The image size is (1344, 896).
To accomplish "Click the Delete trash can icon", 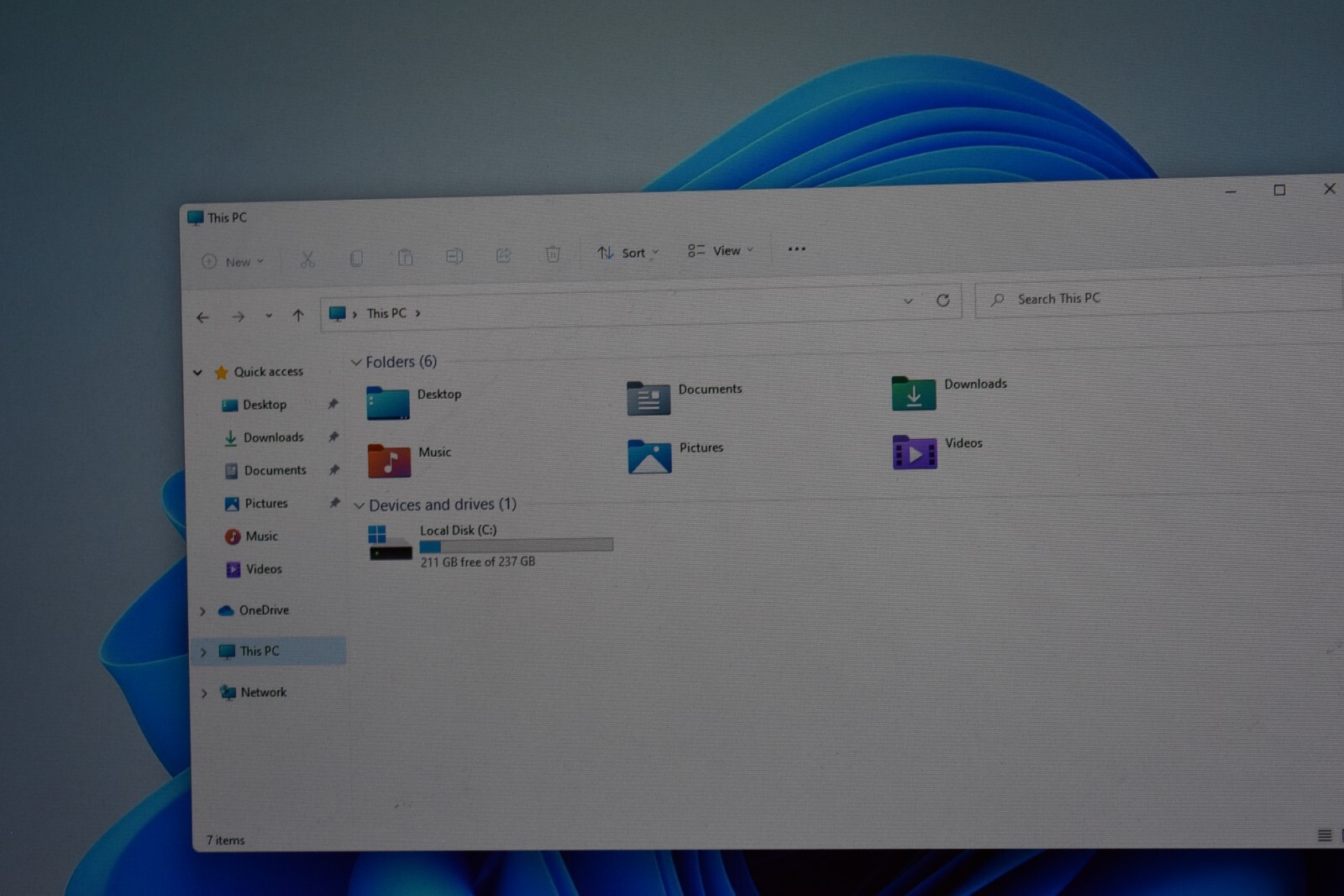I will [553, 254].
